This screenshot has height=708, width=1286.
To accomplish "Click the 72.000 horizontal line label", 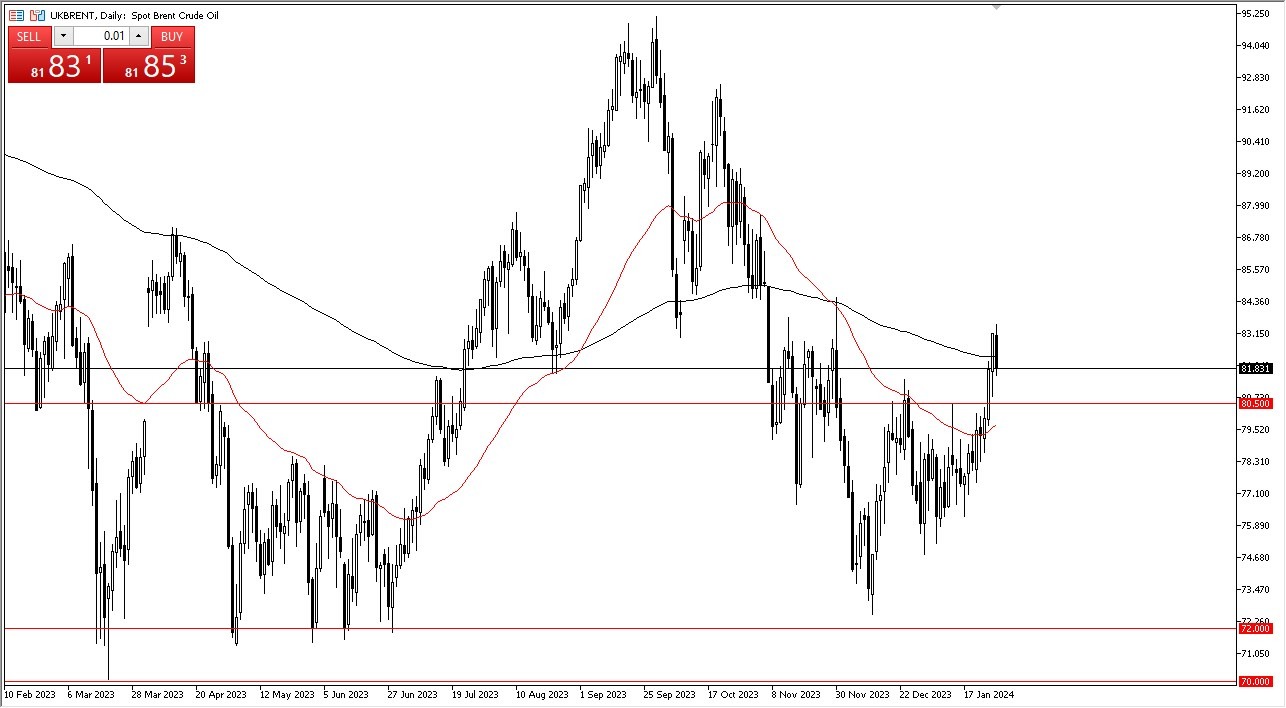I will tap(1258, 629).
